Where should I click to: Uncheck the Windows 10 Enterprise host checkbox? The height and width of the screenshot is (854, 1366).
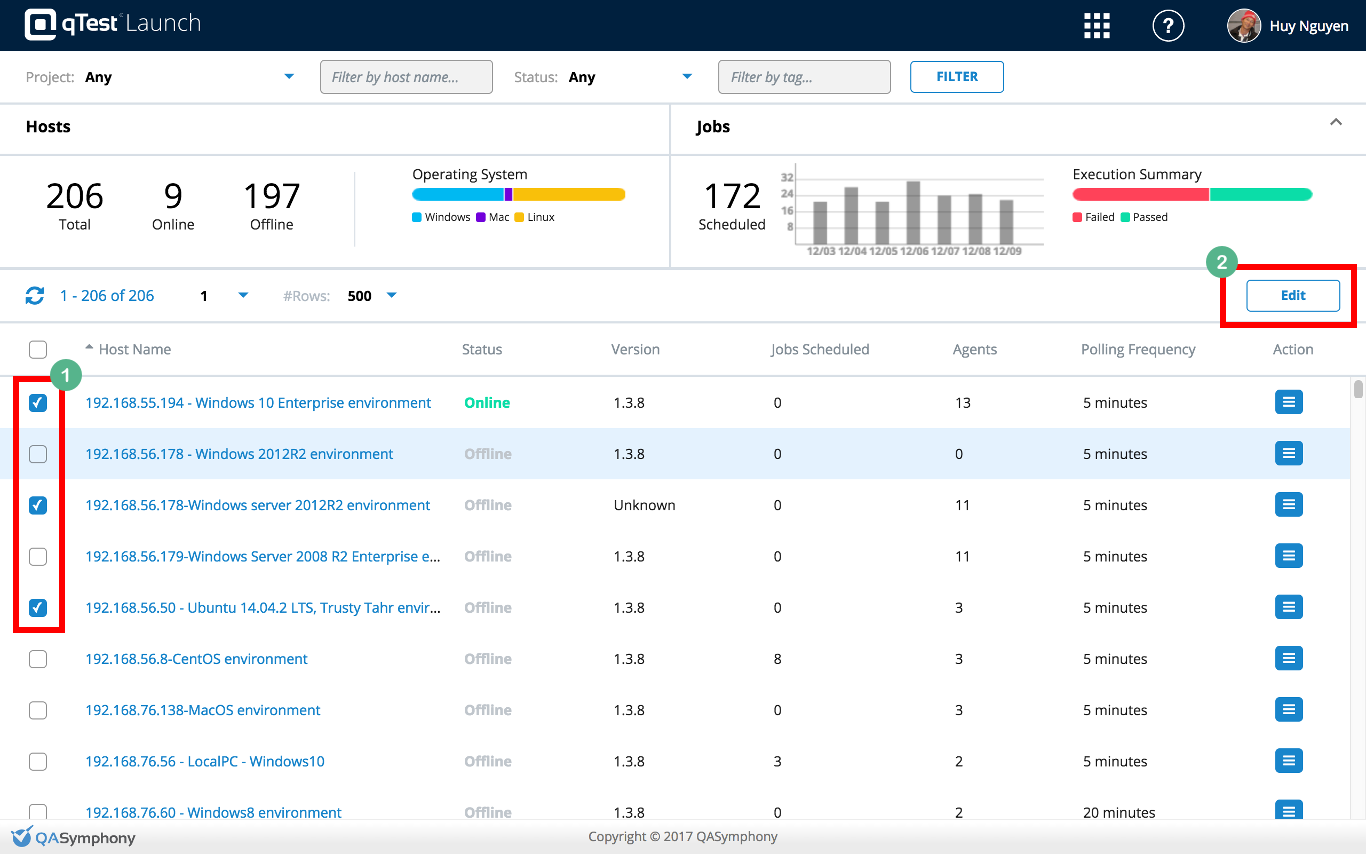point(38,403)
